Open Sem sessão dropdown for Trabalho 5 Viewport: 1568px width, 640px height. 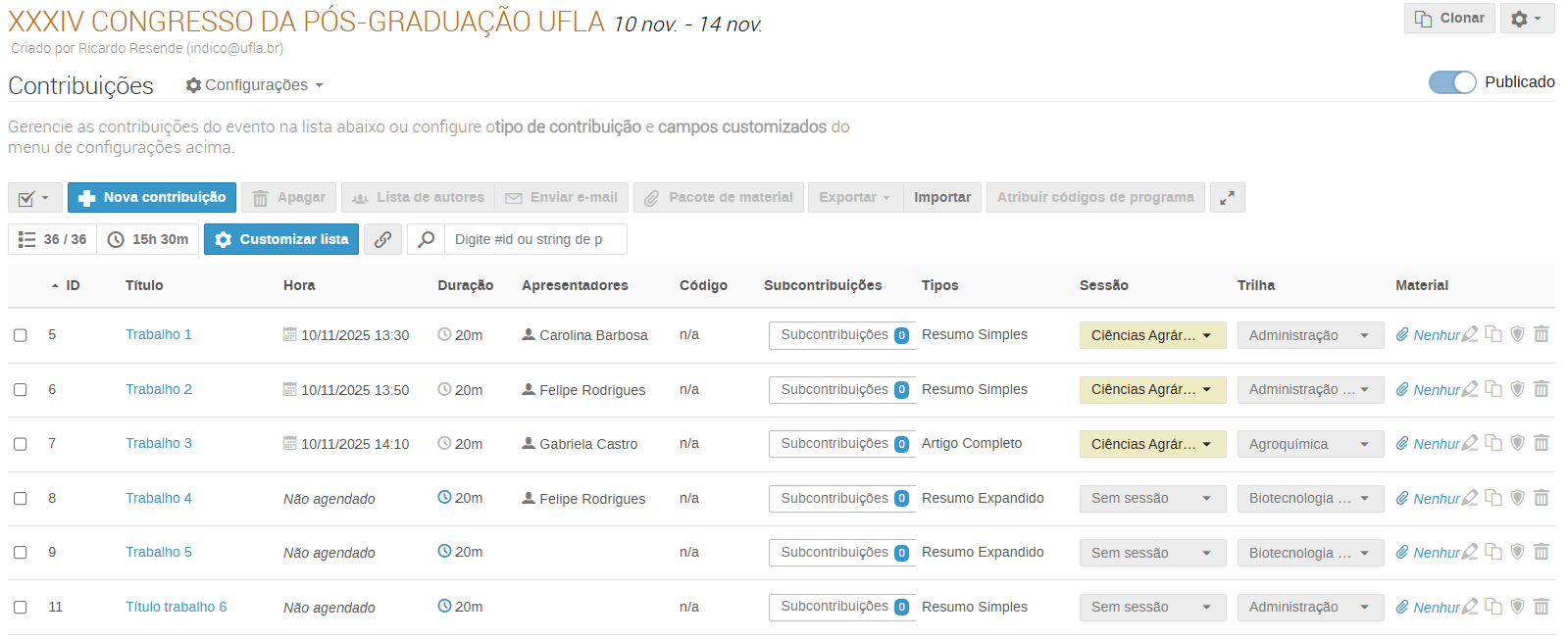pos(1151,553)
